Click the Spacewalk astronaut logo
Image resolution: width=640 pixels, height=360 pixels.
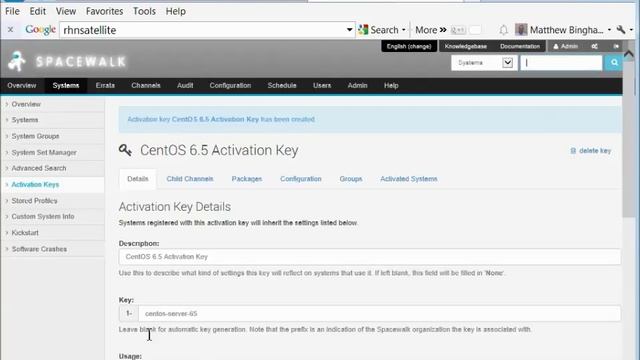coord(17,62)
